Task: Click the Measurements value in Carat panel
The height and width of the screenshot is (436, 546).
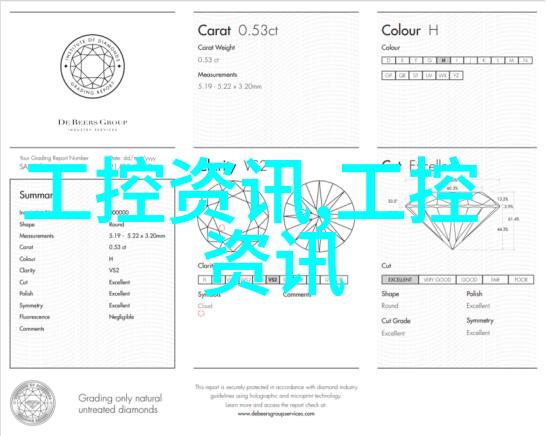Action: [230, 86]
